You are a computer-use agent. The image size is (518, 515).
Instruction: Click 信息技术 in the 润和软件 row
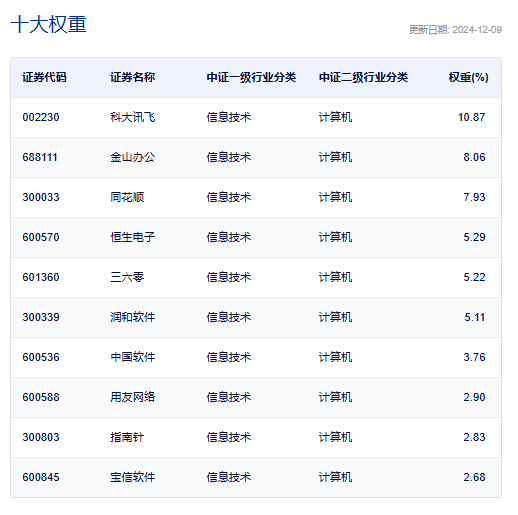click(229, 317)
